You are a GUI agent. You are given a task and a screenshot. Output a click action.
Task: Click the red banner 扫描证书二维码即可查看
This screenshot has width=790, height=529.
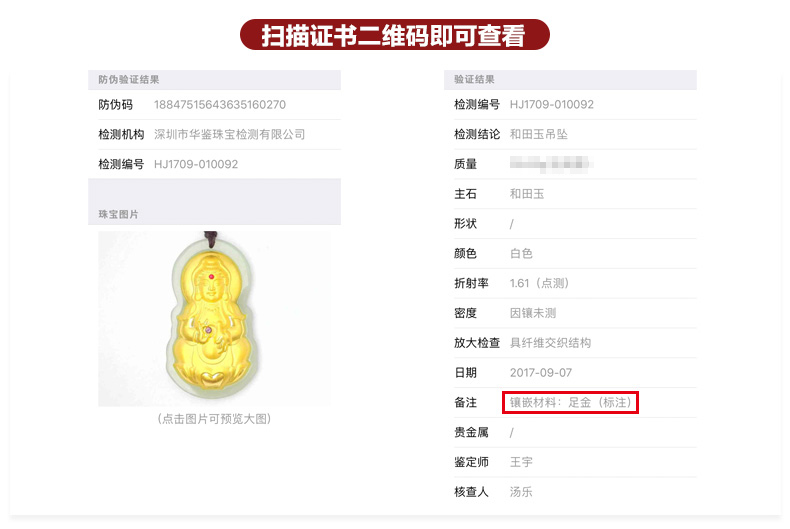click(x=394, y=35)
